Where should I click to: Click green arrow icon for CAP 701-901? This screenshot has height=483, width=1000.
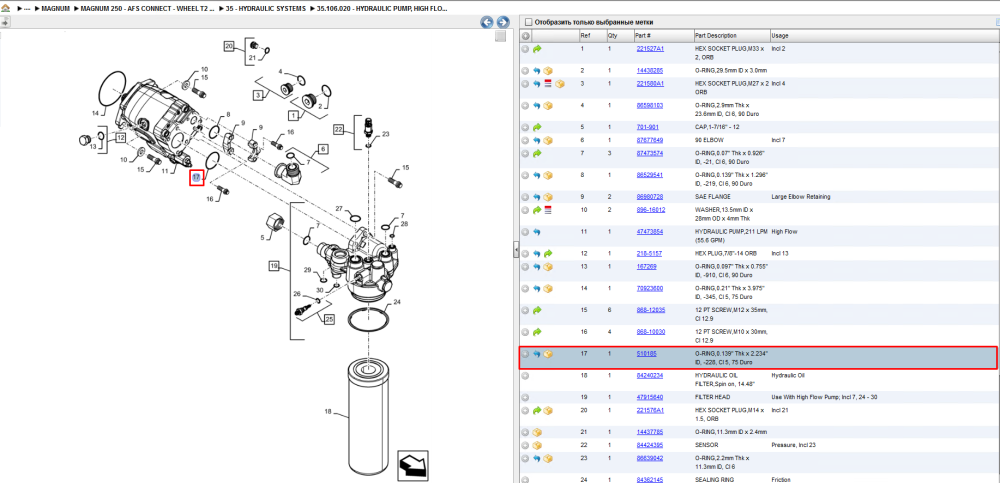pos(537,127)
